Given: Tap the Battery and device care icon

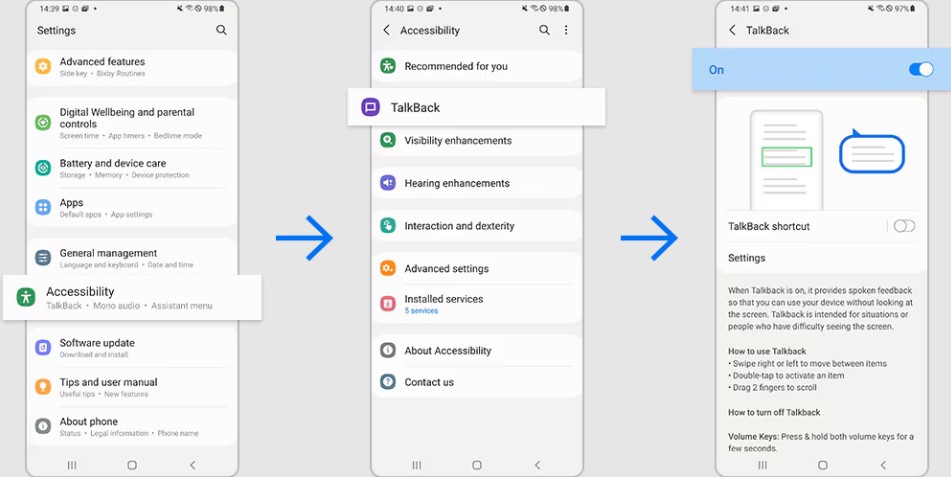Looking at the screenshot, I should click(x=43, y=167).
